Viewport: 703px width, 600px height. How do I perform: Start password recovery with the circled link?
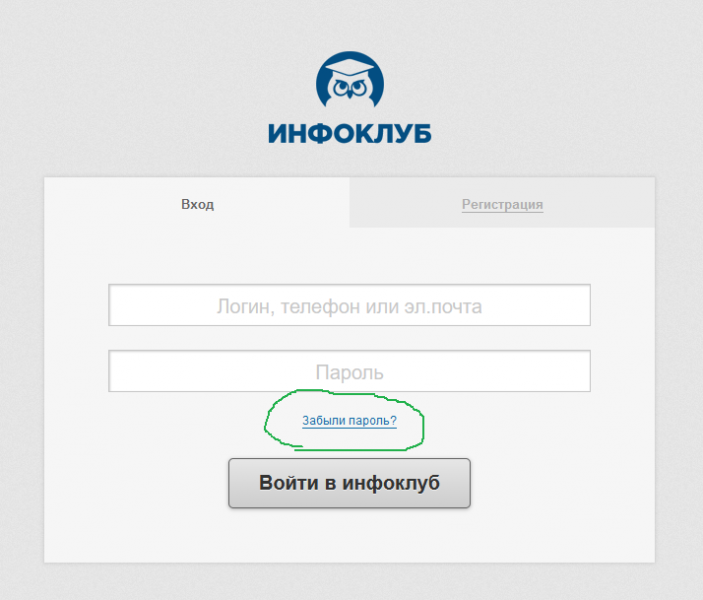tap(349, 421)
